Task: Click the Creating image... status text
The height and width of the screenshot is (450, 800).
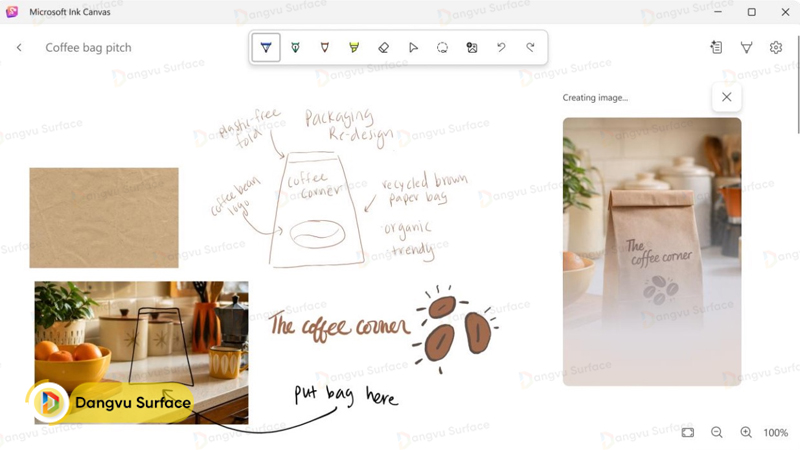Action: (x=595, y=97)
